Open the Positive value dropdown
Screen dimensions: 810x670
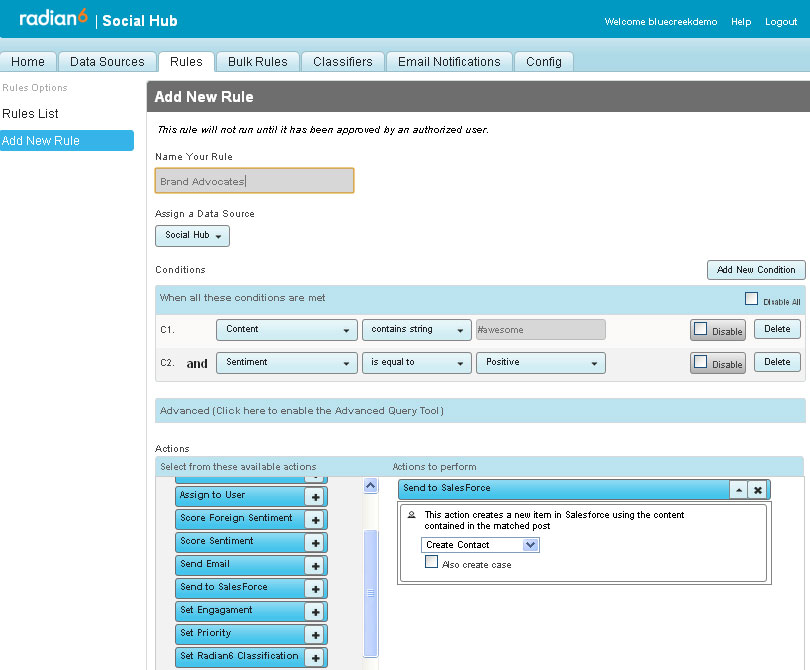tap(541, 363)
